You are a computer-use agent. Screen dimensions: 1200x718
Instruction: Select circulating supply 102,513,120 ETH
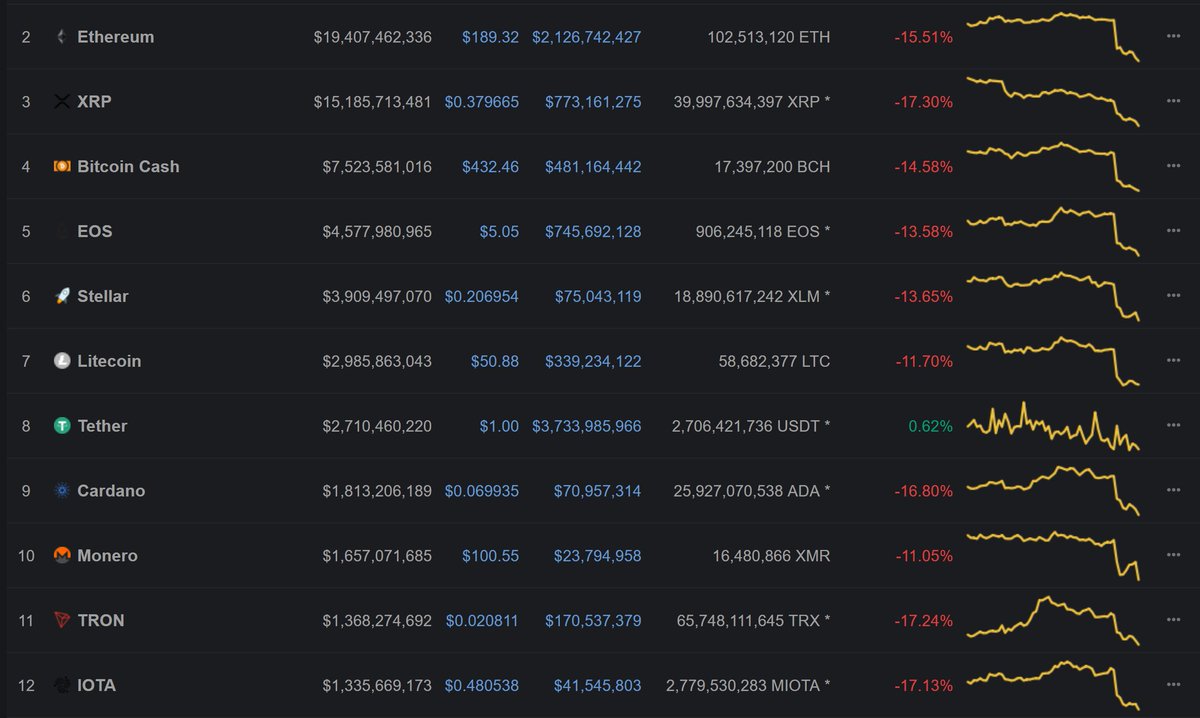(x=767, y=37)
